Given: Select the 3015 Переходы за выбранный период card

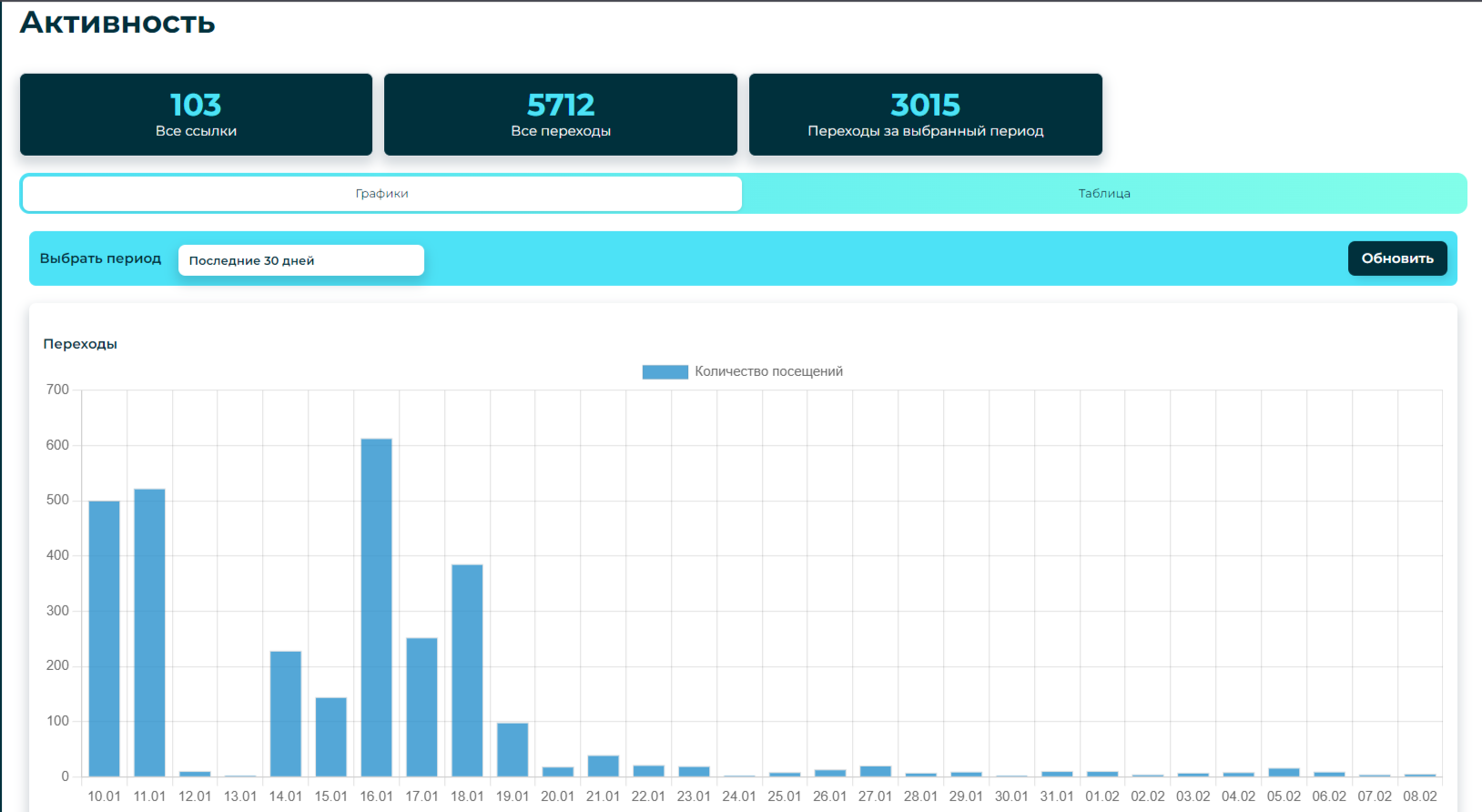Looking at the screenshot, I should 925,115.
